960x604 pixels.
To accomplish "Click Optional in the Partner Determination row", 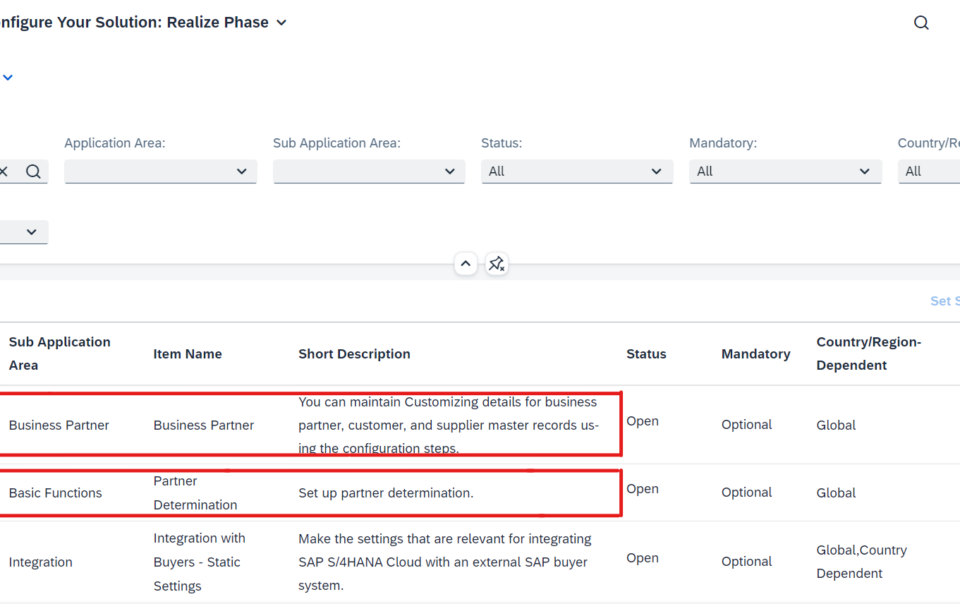I will (x=746, y=493).
